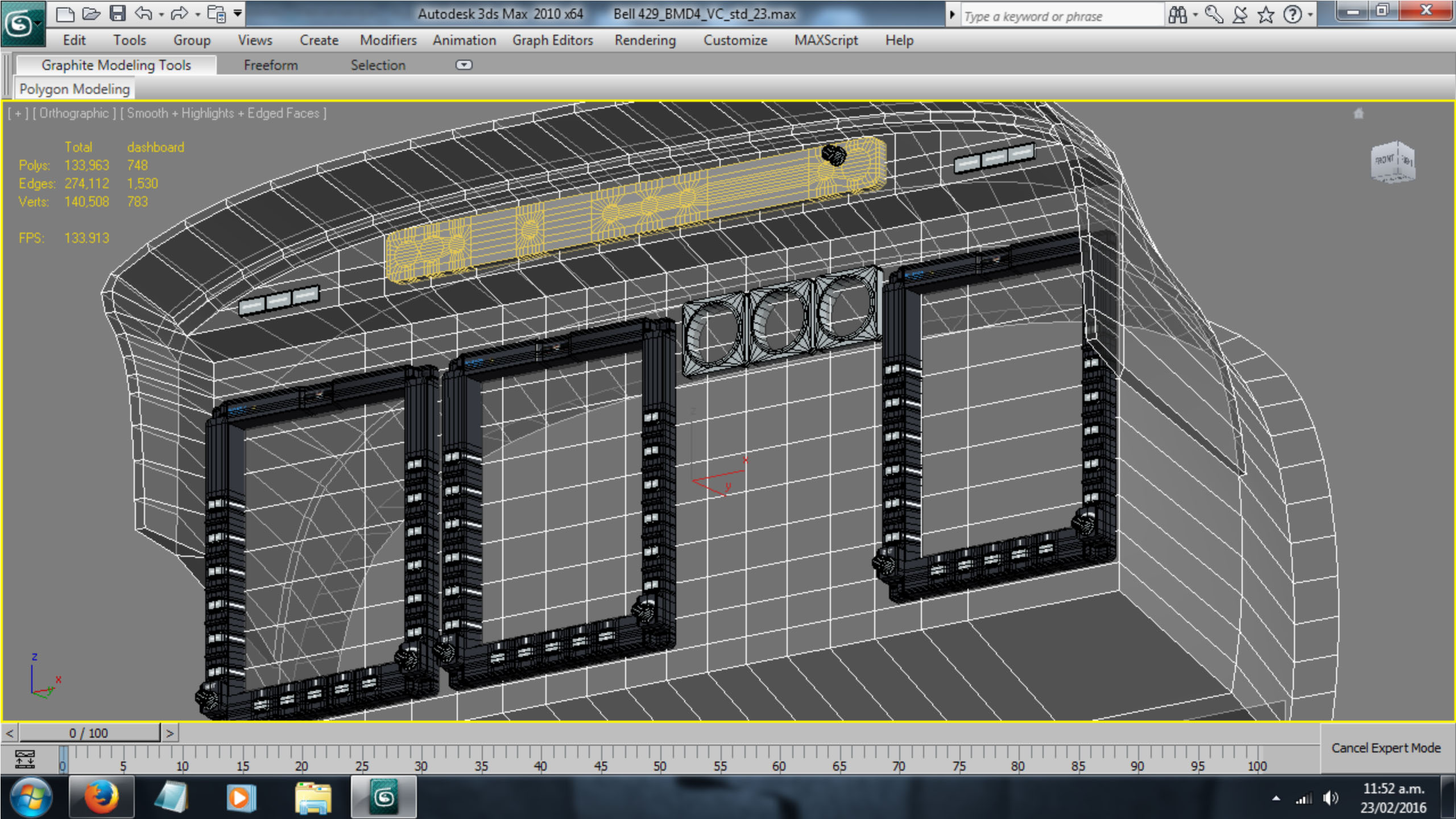1456x819 pixels.
Task: Expand the Help question mark dropdown arrow
Action: [x=1310, y=15]
